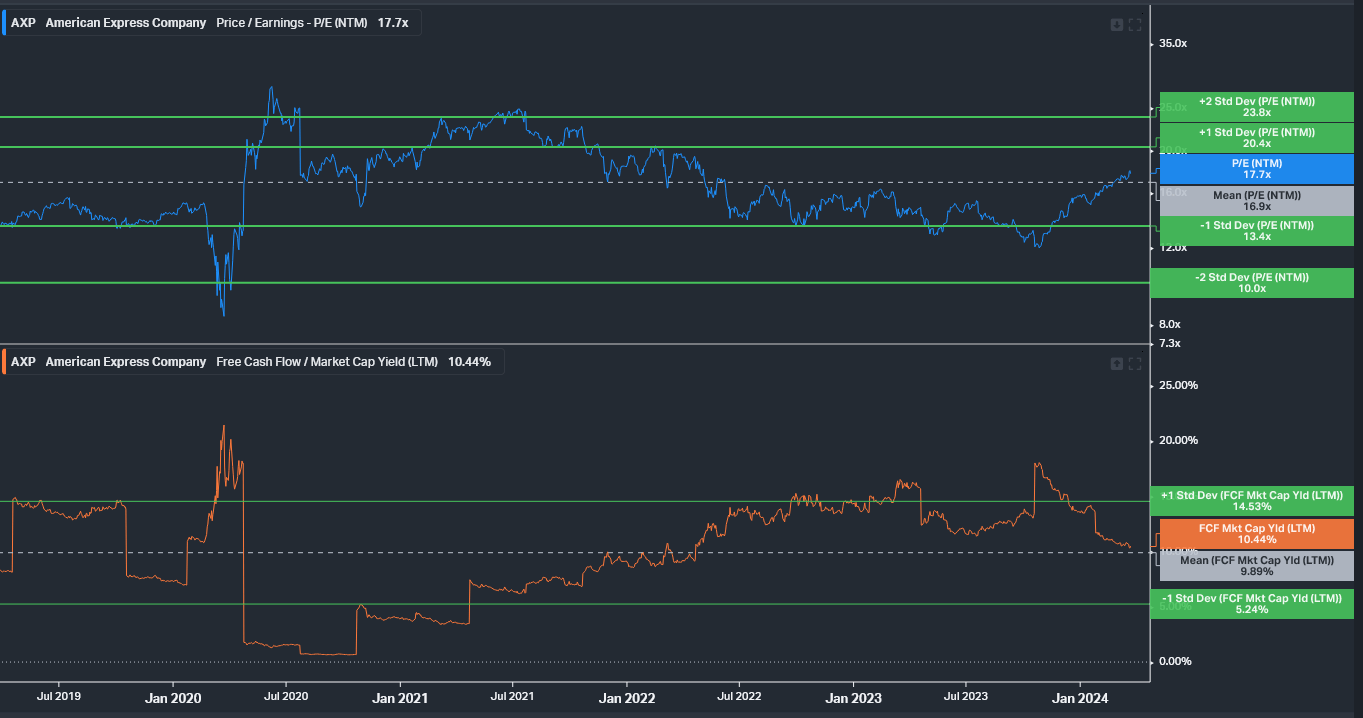Viewport: 1363px width, 718px height.
Task: Click the Mean (FCF Mkt Cap Yld) legend label
Action: coord(1253,564)
